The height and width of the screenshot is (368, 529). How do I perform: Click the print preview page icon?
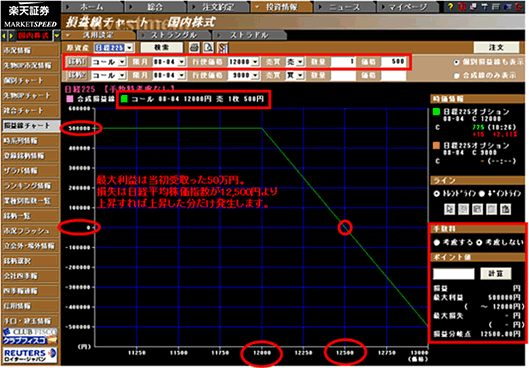pos(208,48)
